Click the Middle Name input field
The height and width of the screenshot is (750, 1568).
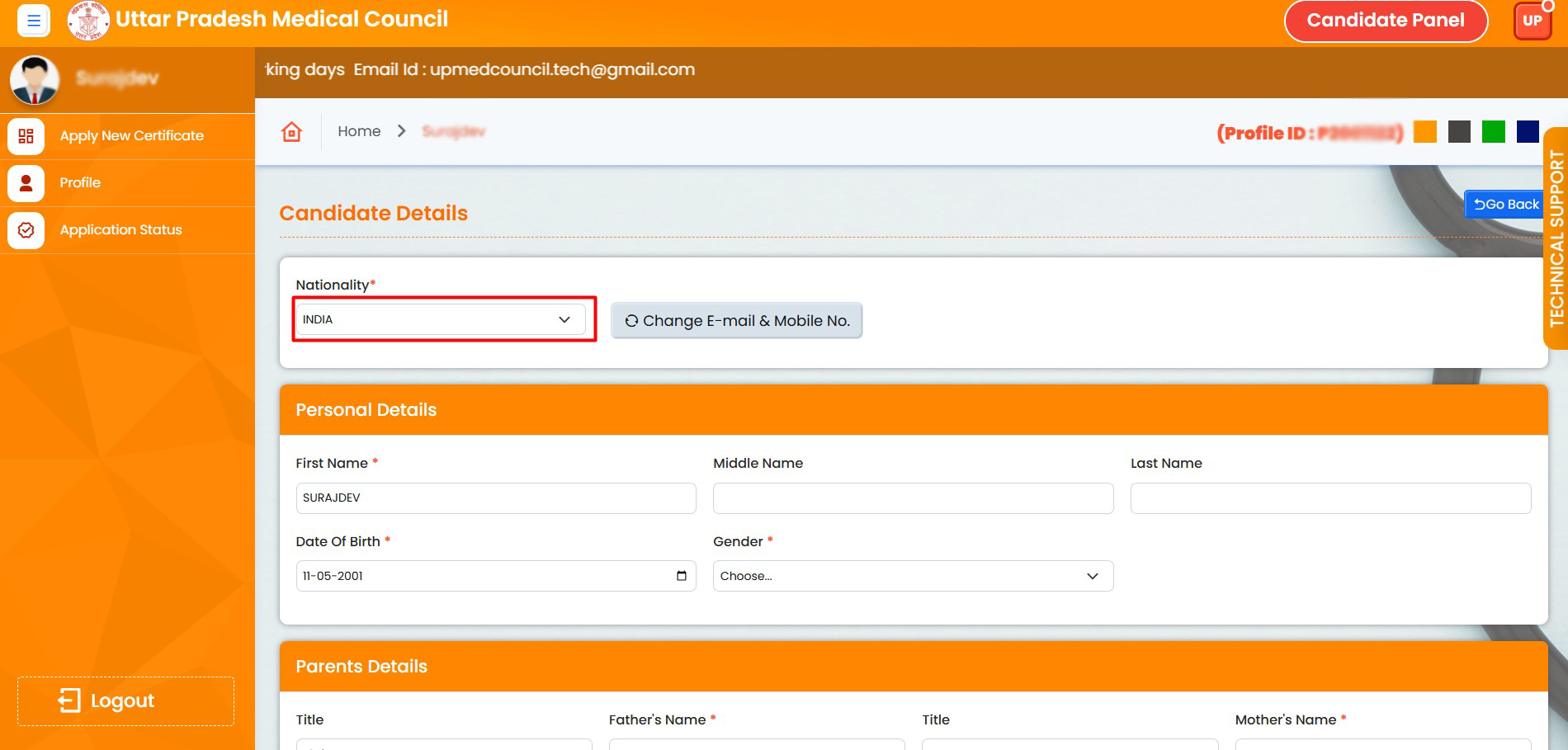(912, 498)
